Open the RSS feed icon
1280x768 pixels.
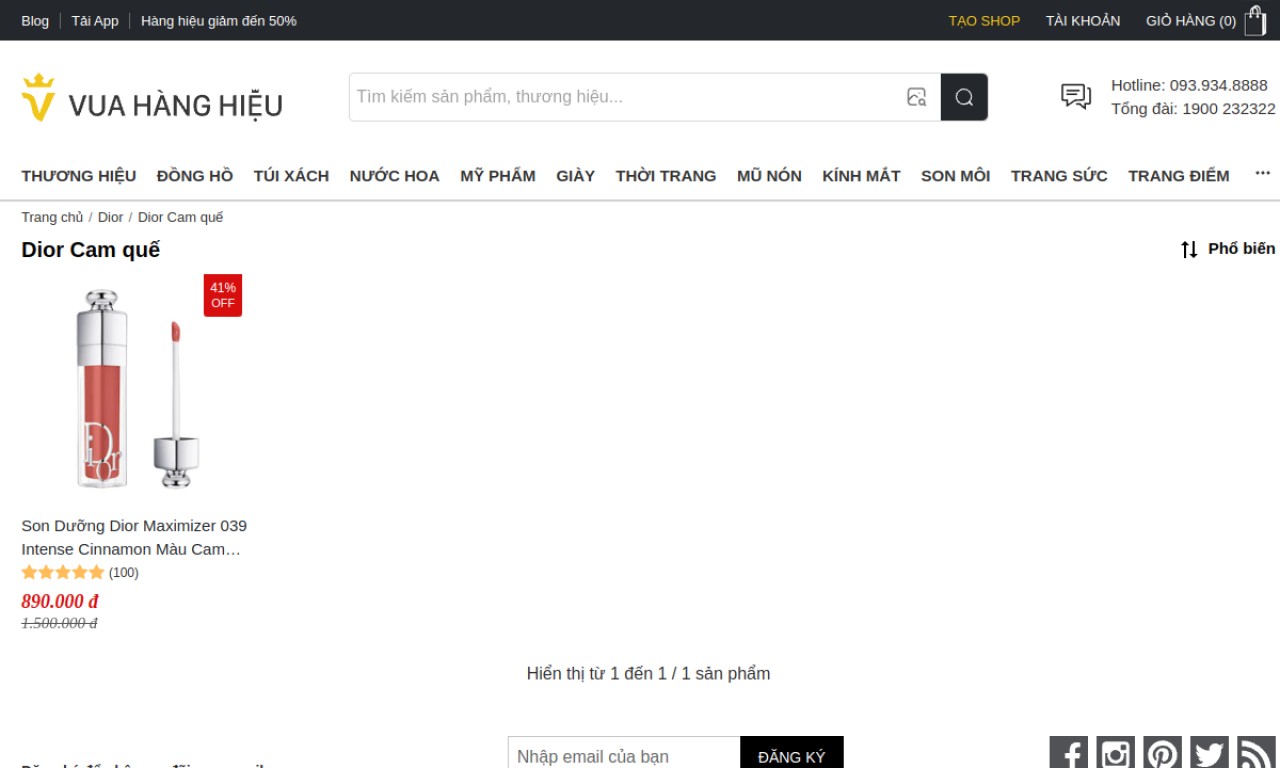1256,753
